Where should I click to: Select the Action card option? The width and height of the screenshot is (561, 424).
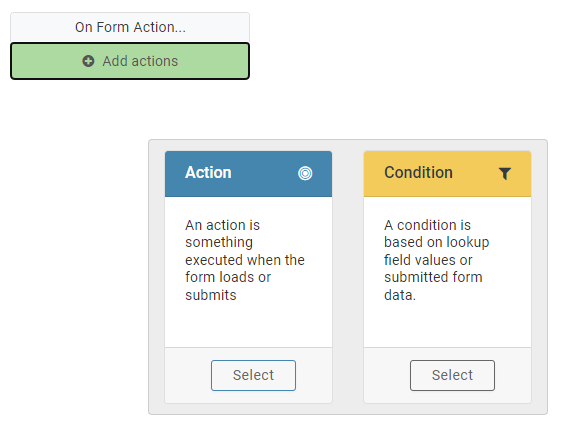pyautogui.click(x=253, y=375)
